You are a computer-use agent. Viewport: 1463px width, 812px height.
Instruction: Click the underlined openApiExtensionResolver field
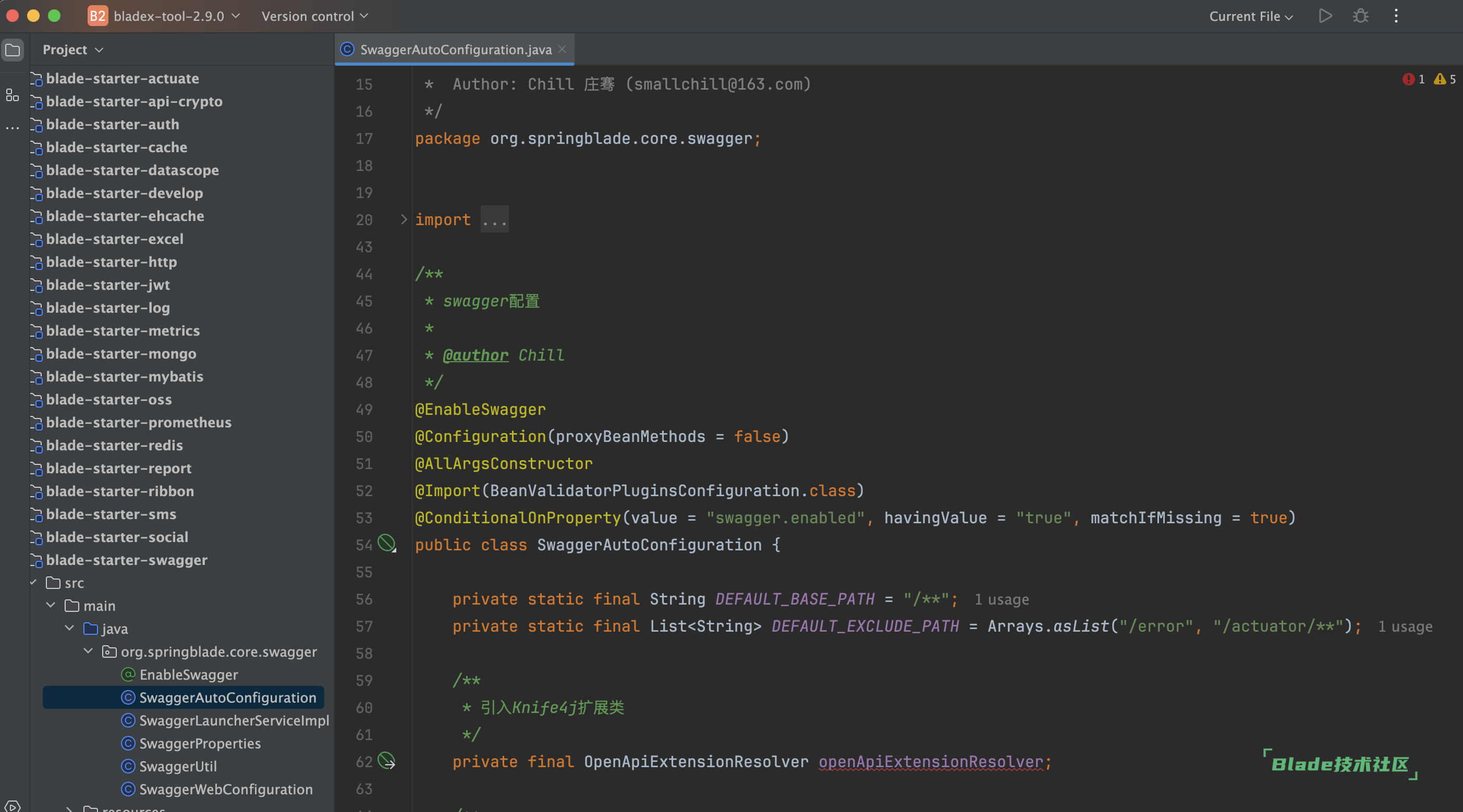click(x=930, y=762)
